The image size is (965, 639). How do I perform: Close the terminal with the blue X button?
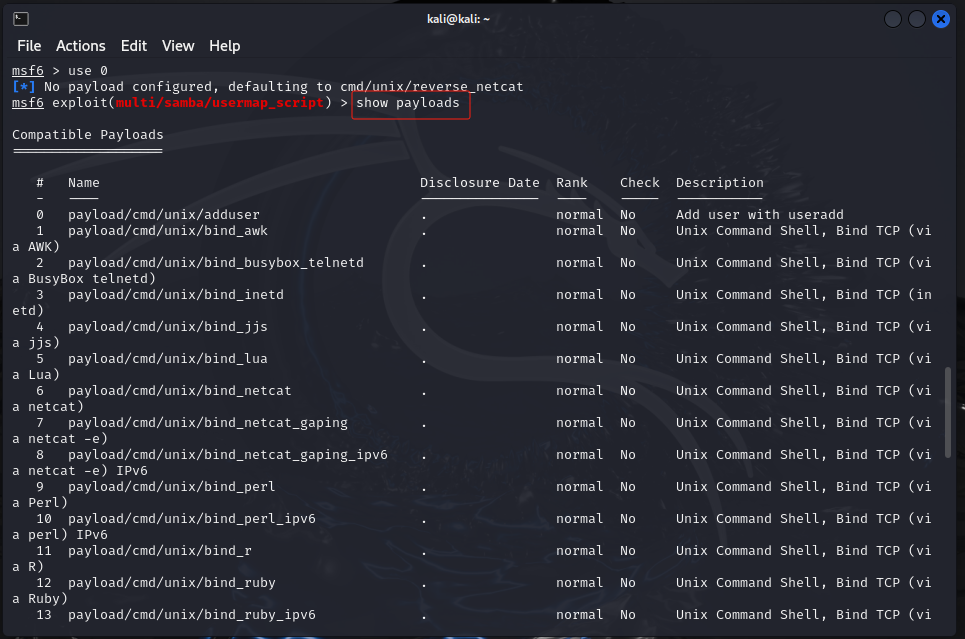click(x=940, y=19)
